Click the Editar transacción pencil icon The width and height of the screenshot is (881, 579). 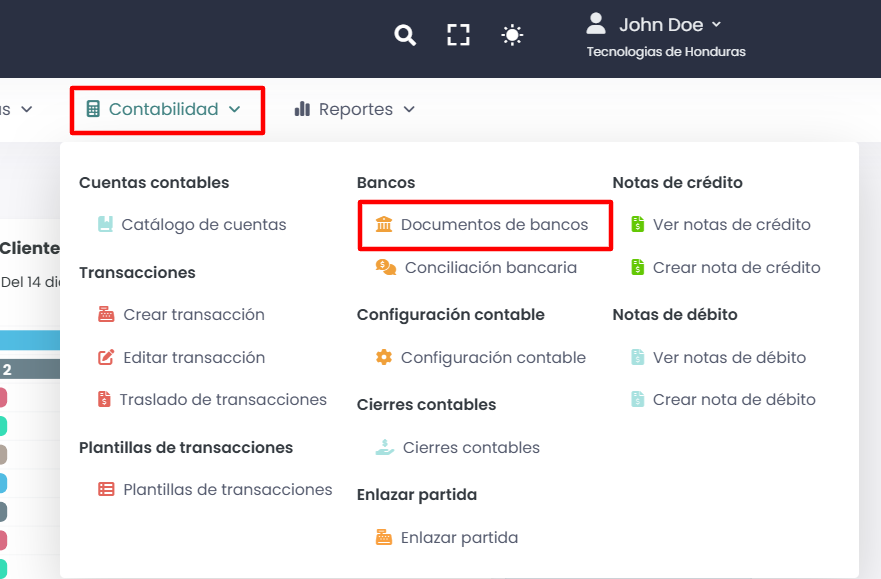(106, 357)
